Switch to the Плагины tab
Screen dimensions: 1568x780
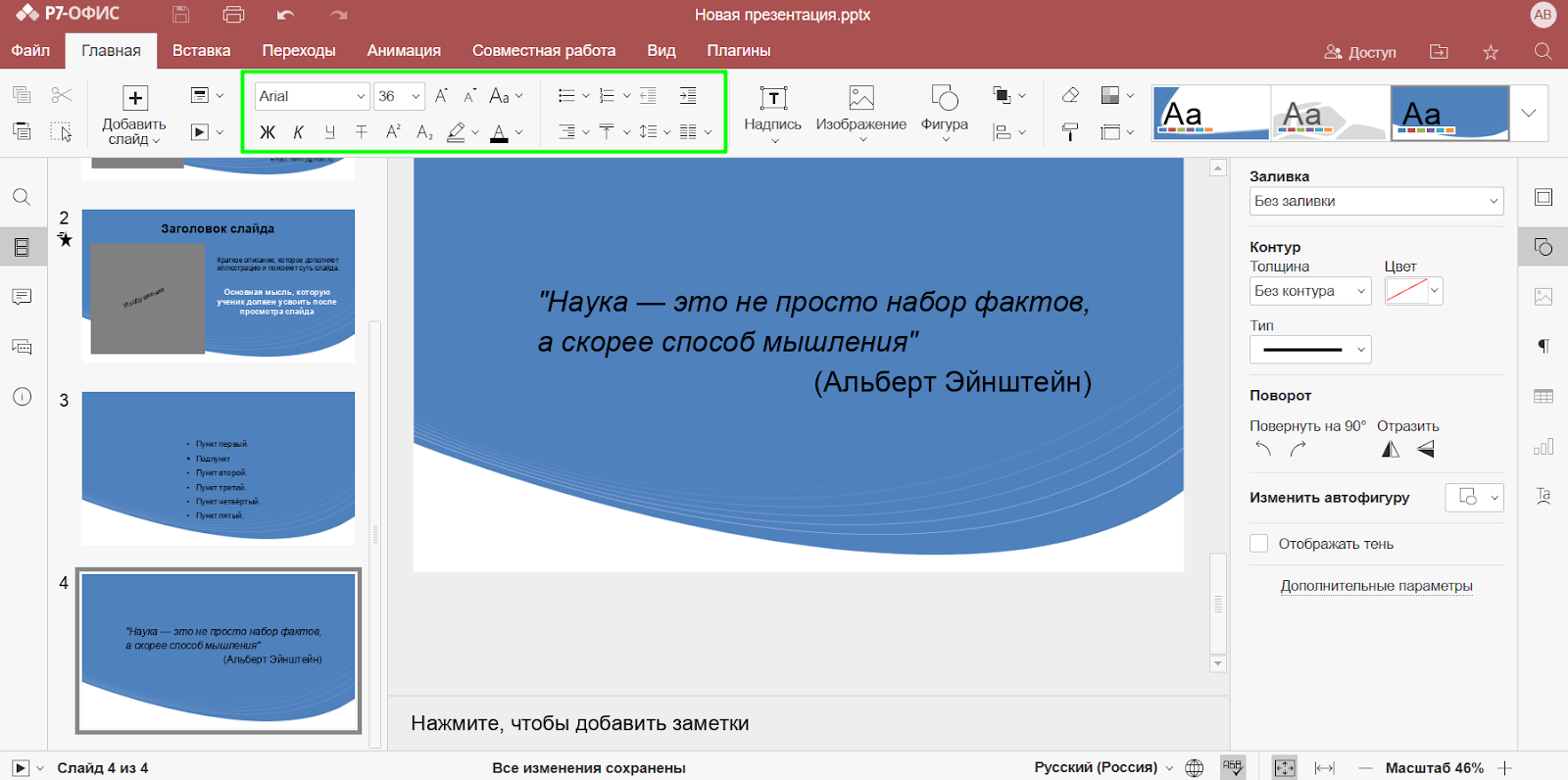point(739,51)
